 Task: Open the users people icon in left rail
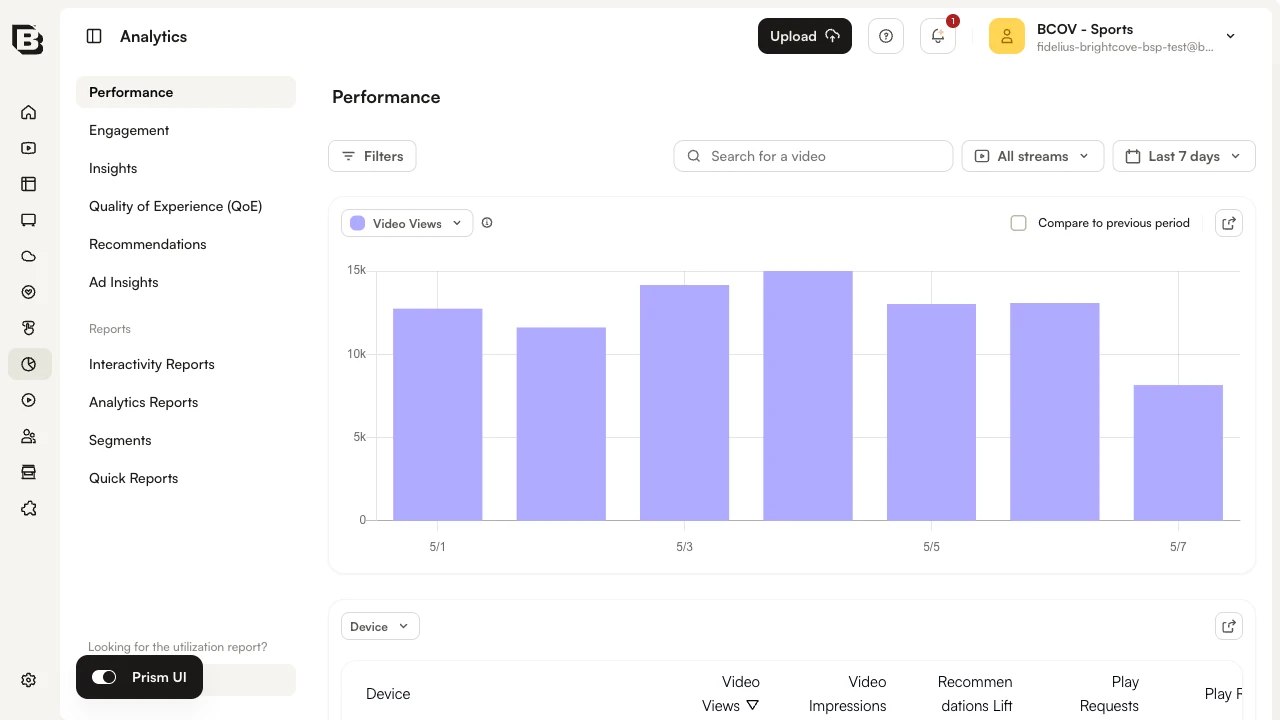pyautogui.click(x=29, y=436)
